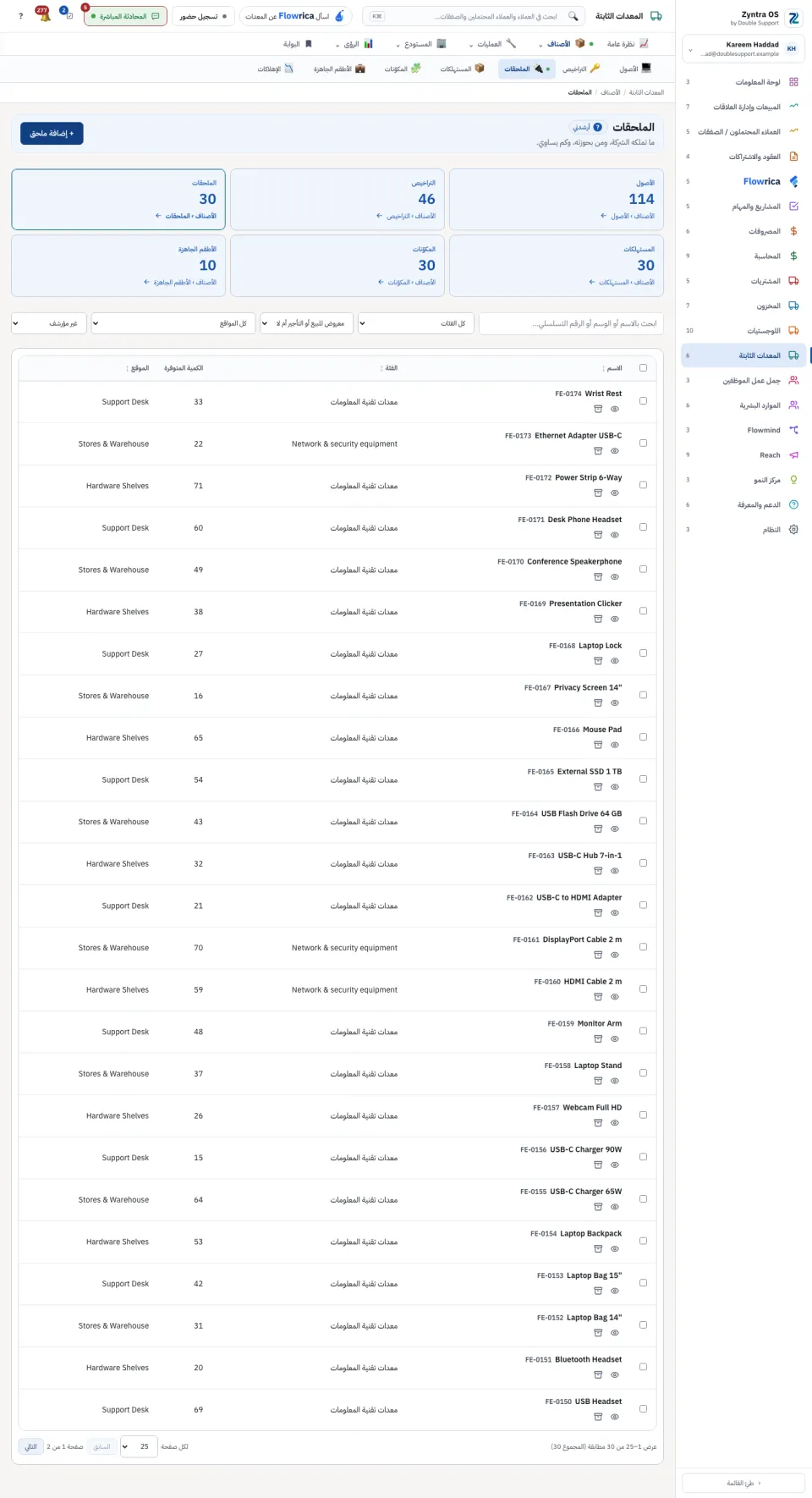Check the External SSD 1 TB row
This screenshot has height=1498, width=812.
(643, 779)
